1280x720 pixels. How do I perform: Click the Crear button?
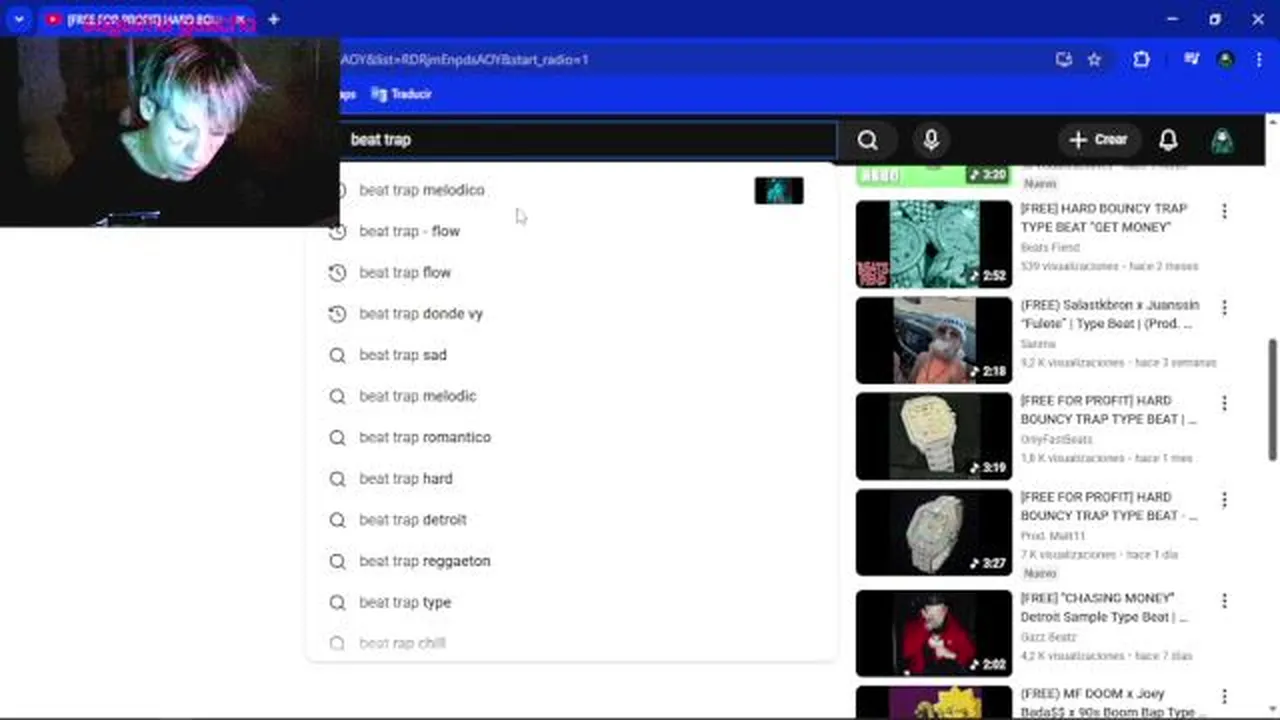(1097, 140)
